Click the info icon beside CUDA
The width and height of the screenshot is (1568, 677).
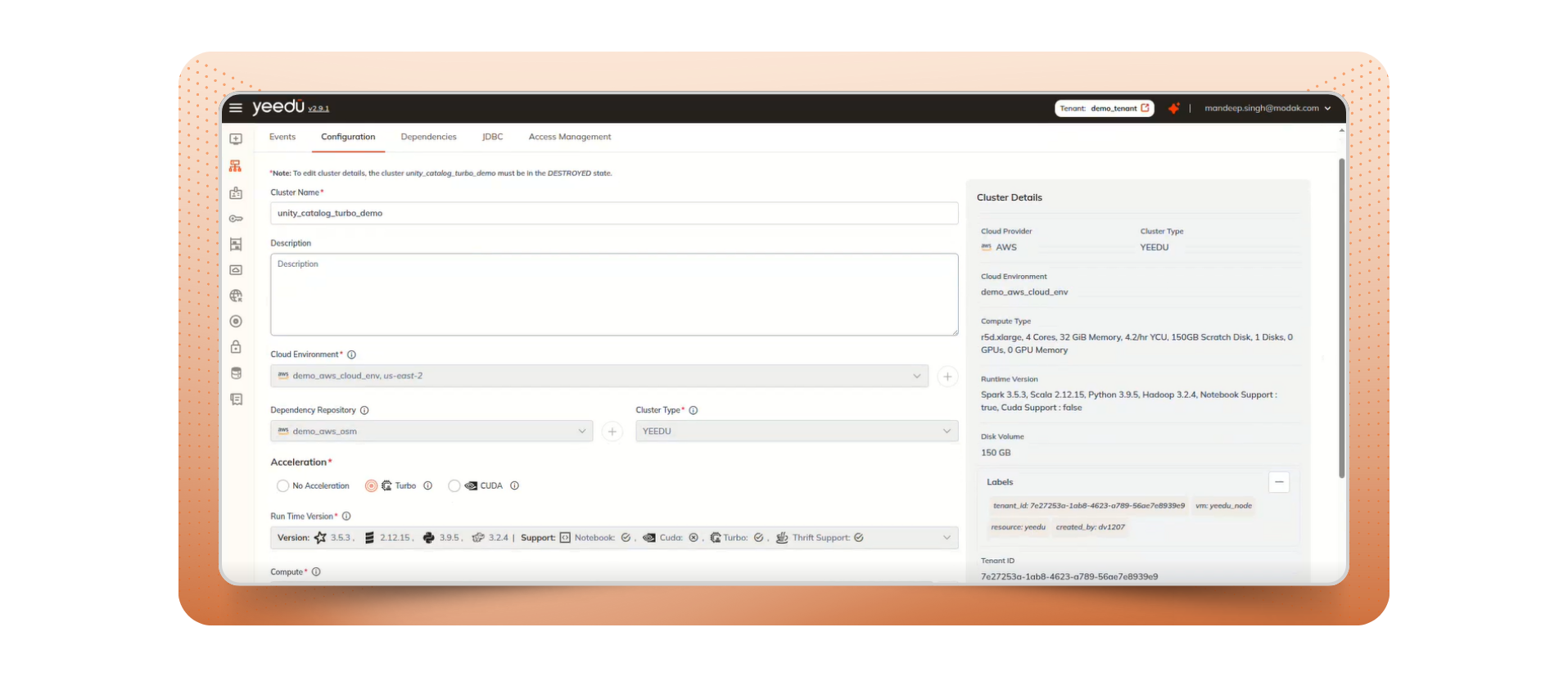[x=514, y=485]
